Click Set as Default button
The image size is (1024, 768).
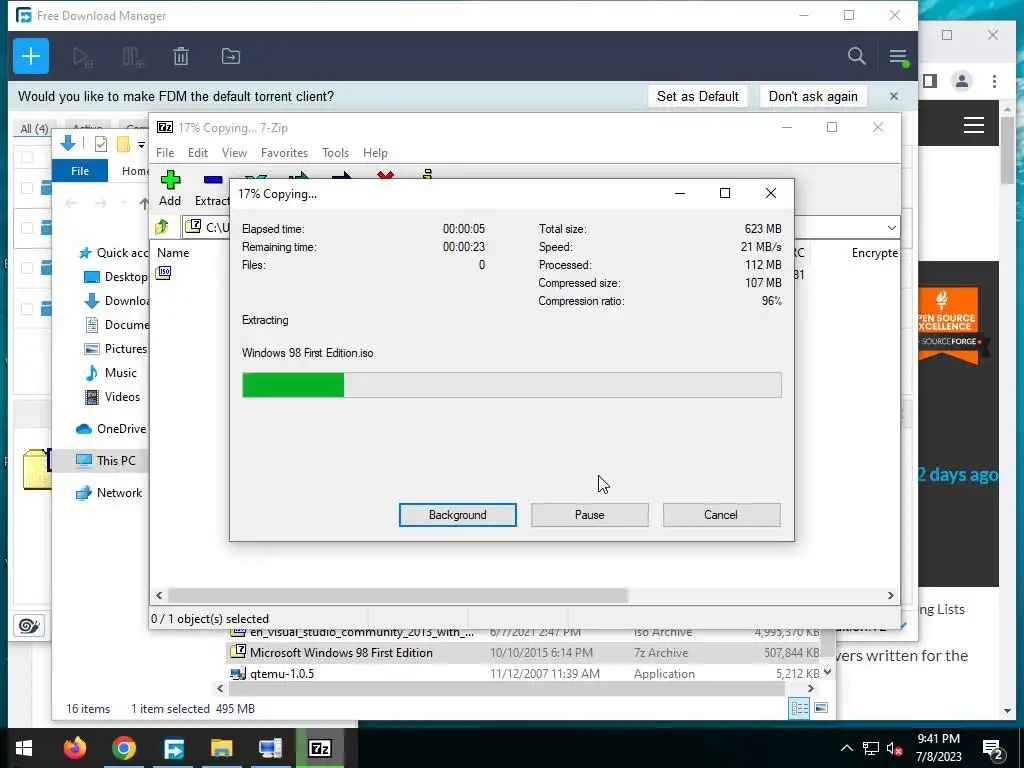click(x=697, y=97)
